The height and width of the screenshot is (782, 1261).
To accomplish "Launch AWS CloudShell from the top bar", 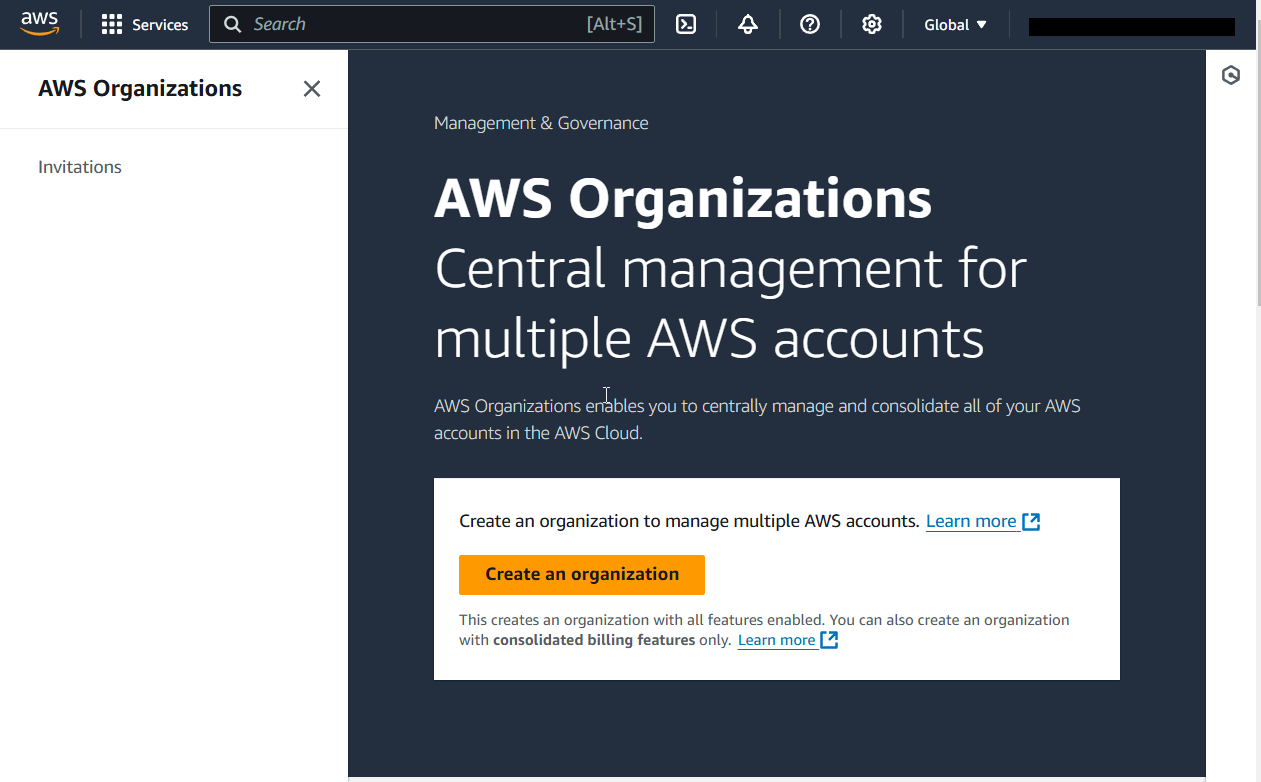I will 686,24.
